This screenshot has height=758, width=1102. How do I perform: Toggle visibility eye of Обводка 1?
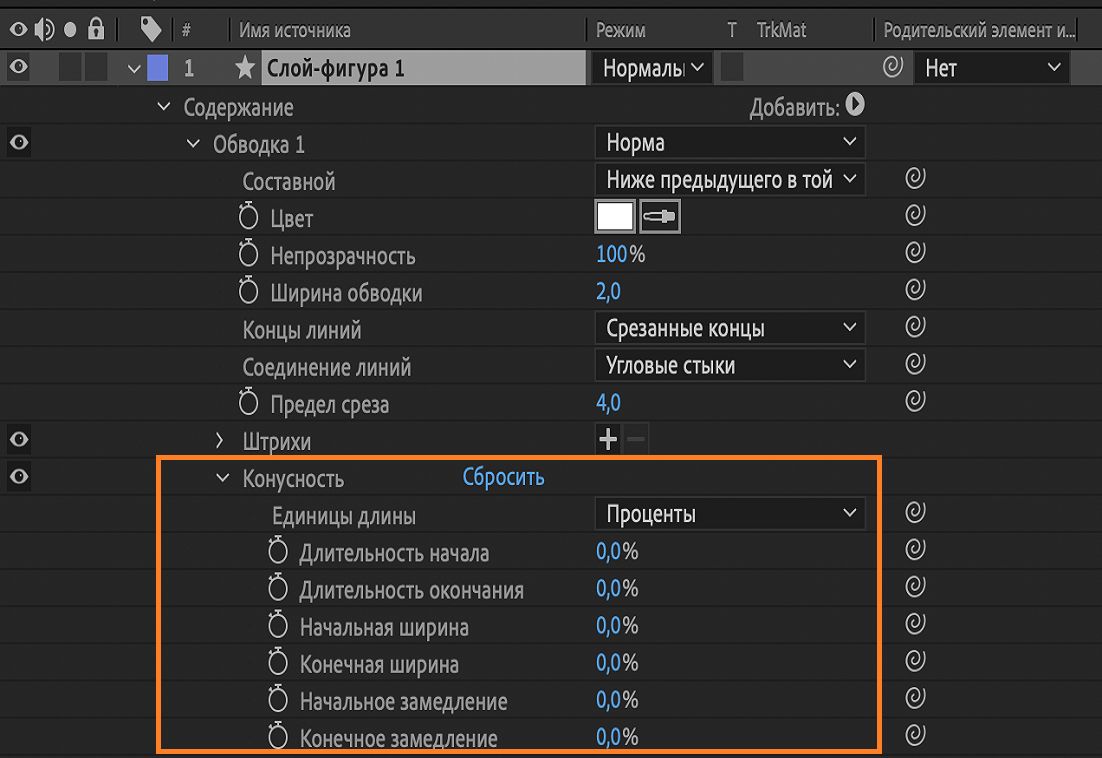pyautogui.click(x=18, y=143)
